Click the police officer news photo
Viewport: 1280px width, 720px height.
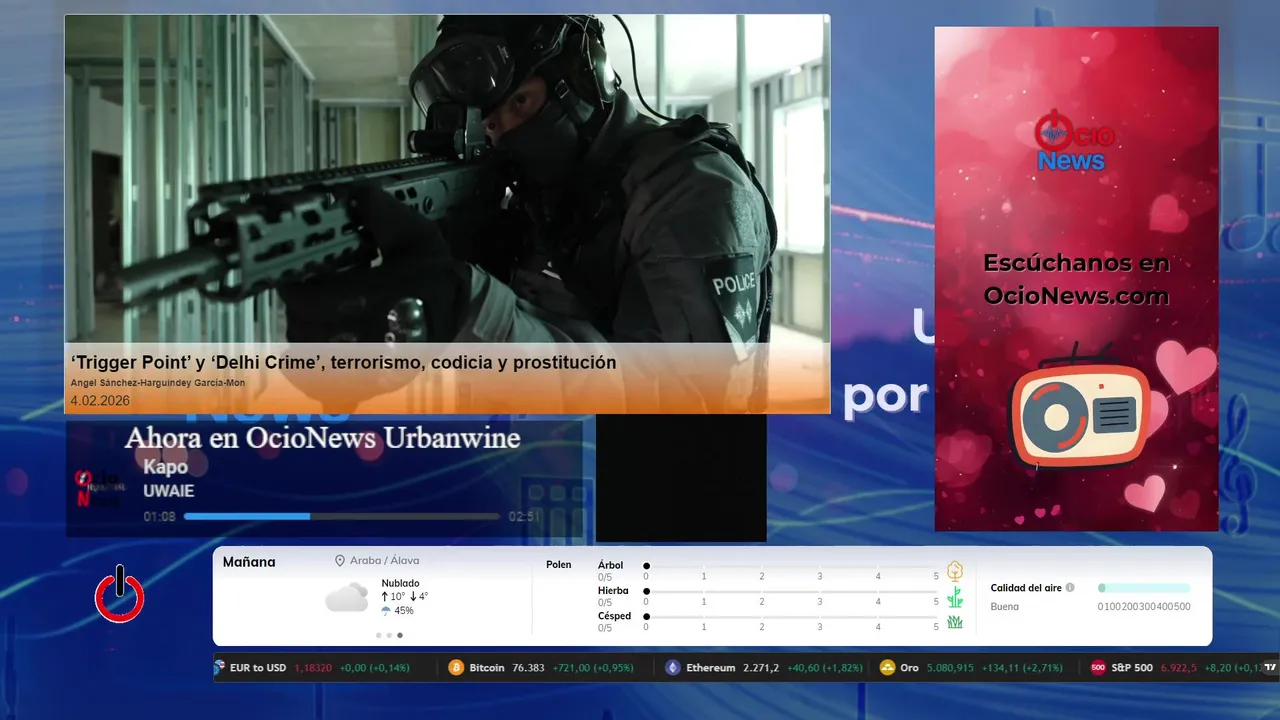[447, 179]
